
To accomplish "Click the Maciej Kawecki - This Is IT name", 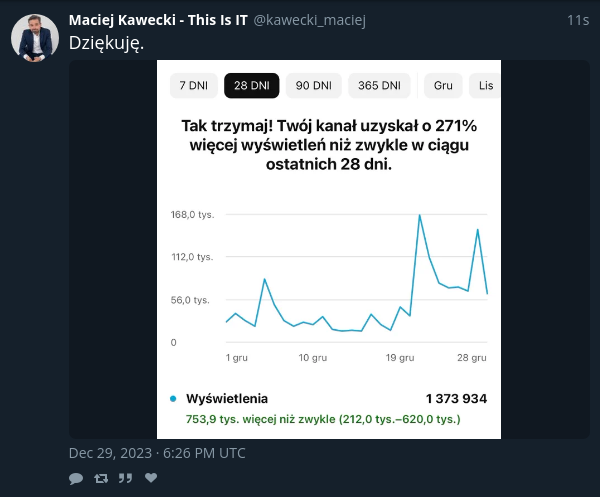I will 158,20.
